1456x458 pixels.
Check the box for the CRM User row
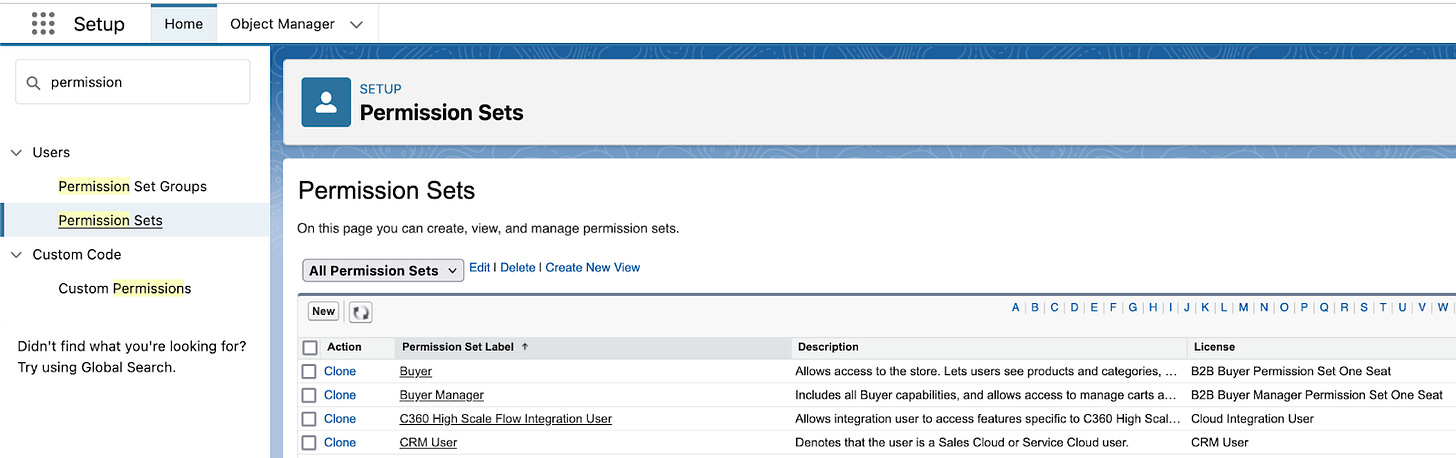(310, 442)
